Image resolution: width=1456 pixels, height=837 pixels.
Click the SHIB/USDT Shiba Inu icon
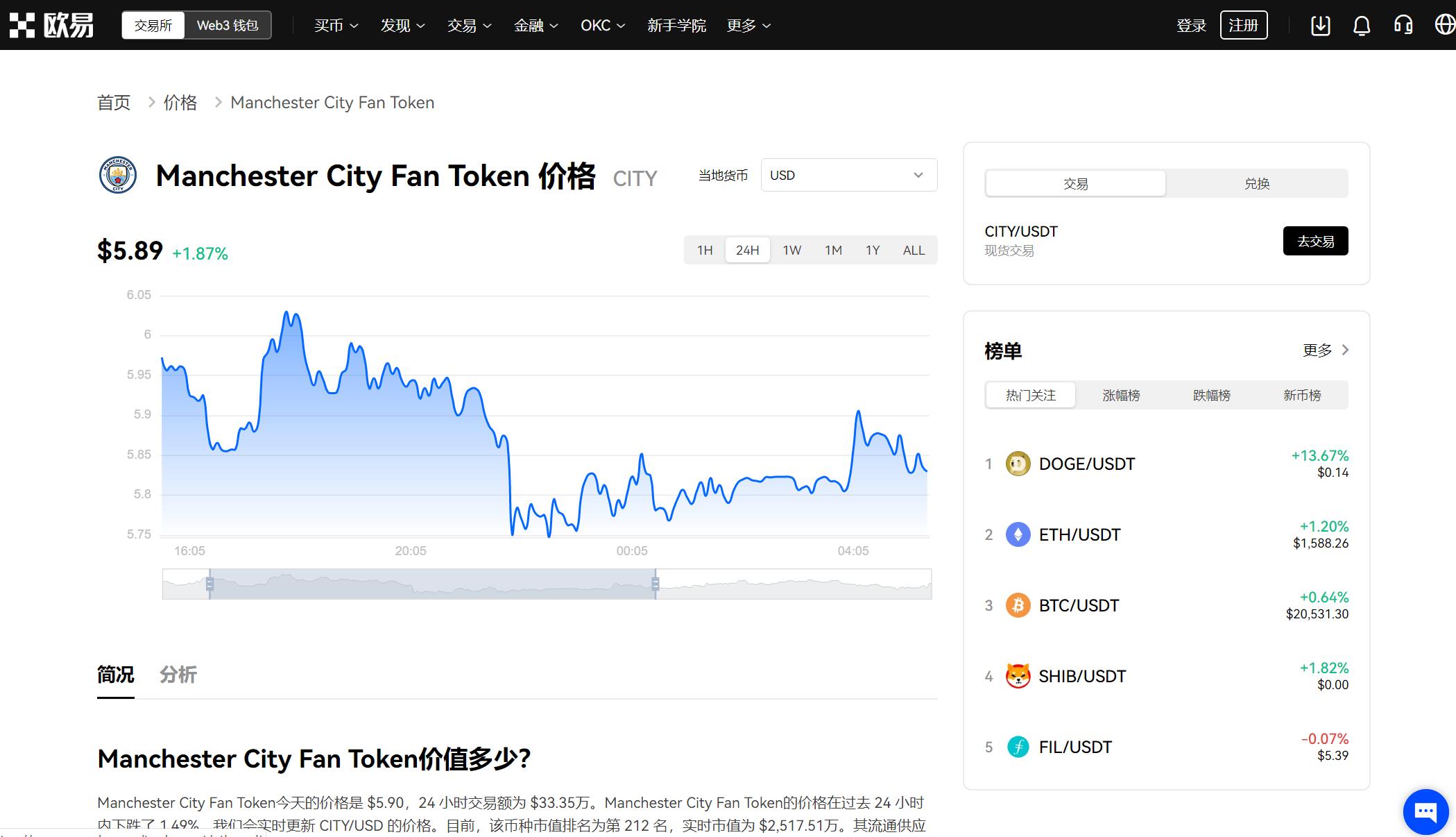1017,676
